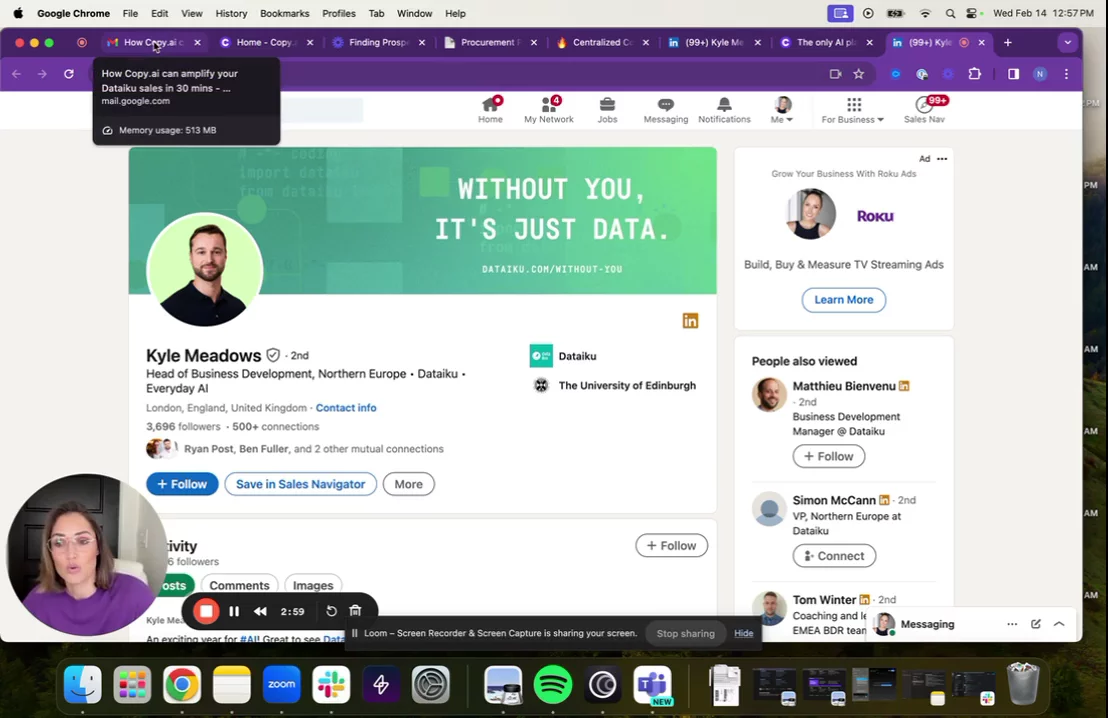Switch to the Procurement tab
Image resolution: width=1108 pixels, height=718 pixels.
pos(490,43)
